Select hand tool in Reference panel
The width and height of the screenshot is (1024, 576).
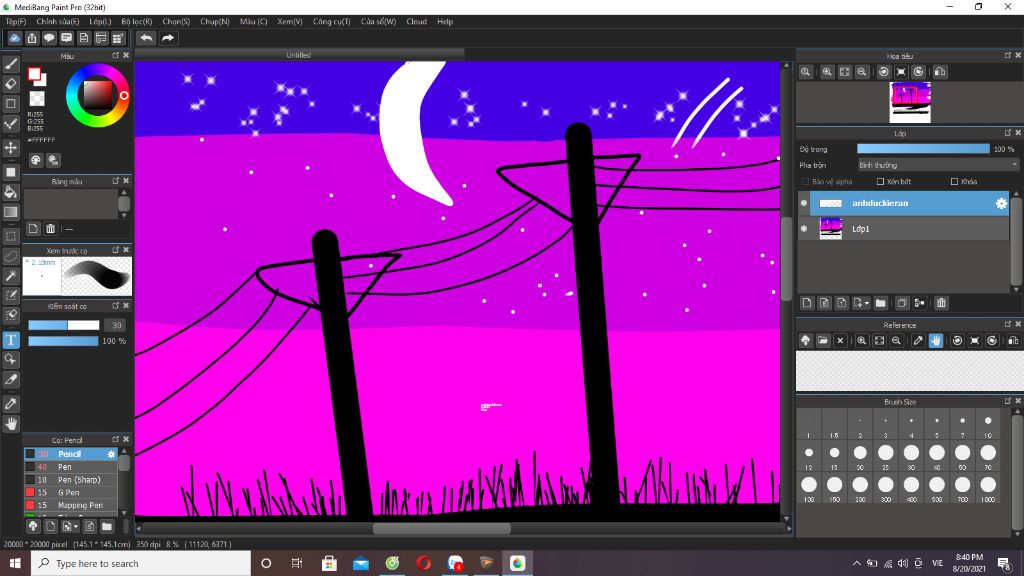(936, 340)
